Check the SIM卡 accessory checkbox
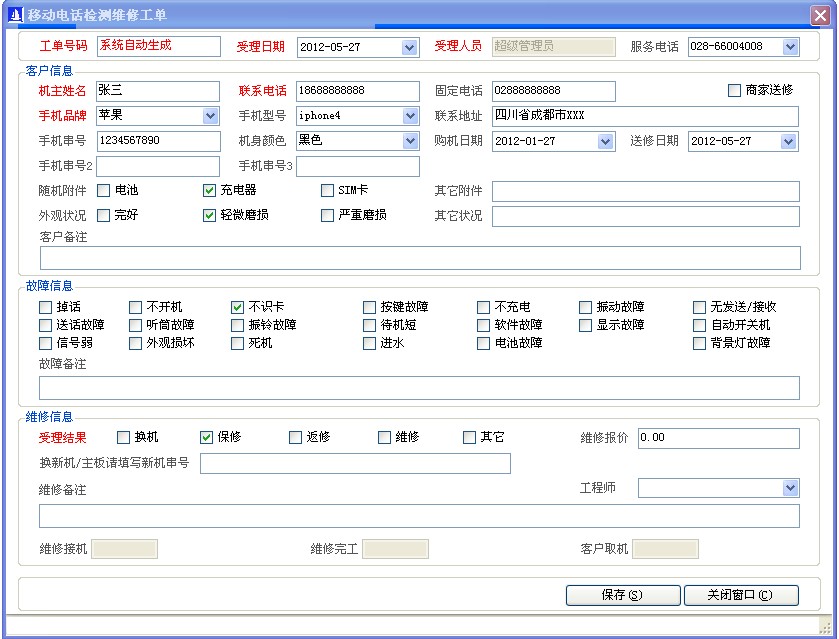The image size is (839, 639). pos(327,190)
